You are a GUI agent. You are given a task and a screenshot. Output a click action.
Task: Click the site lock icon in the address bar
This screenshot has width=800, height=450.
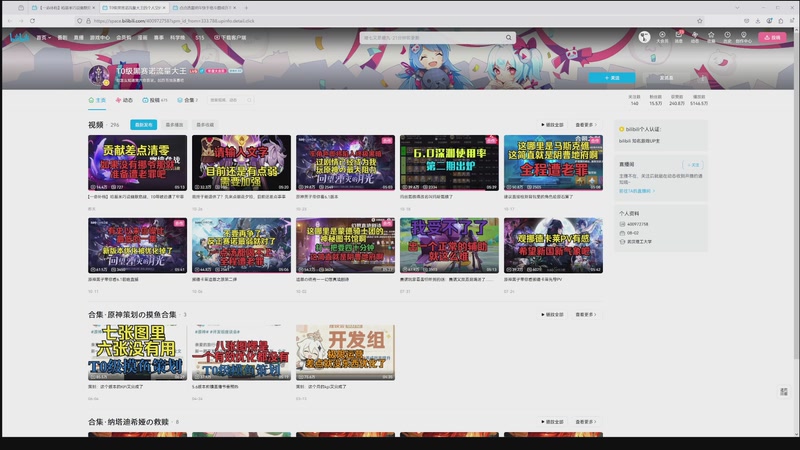click(88, 21)
